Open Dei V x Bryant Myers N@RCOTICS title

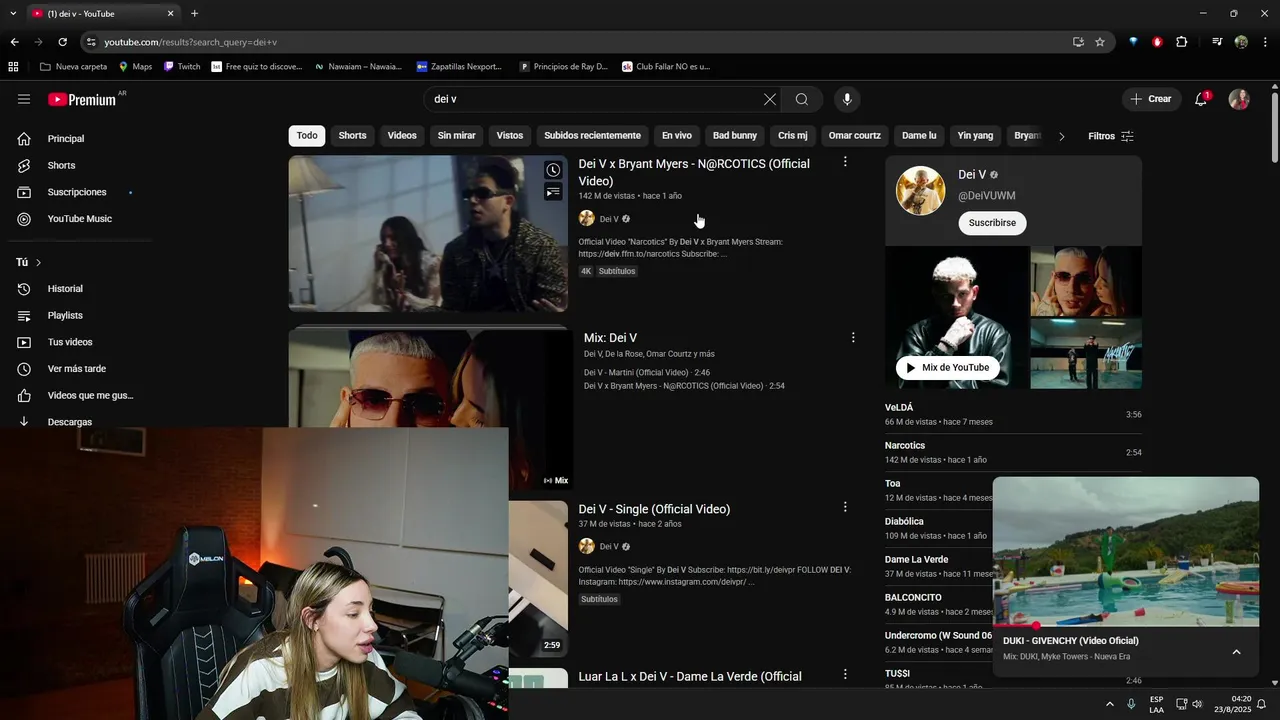[x=694, y=172]
